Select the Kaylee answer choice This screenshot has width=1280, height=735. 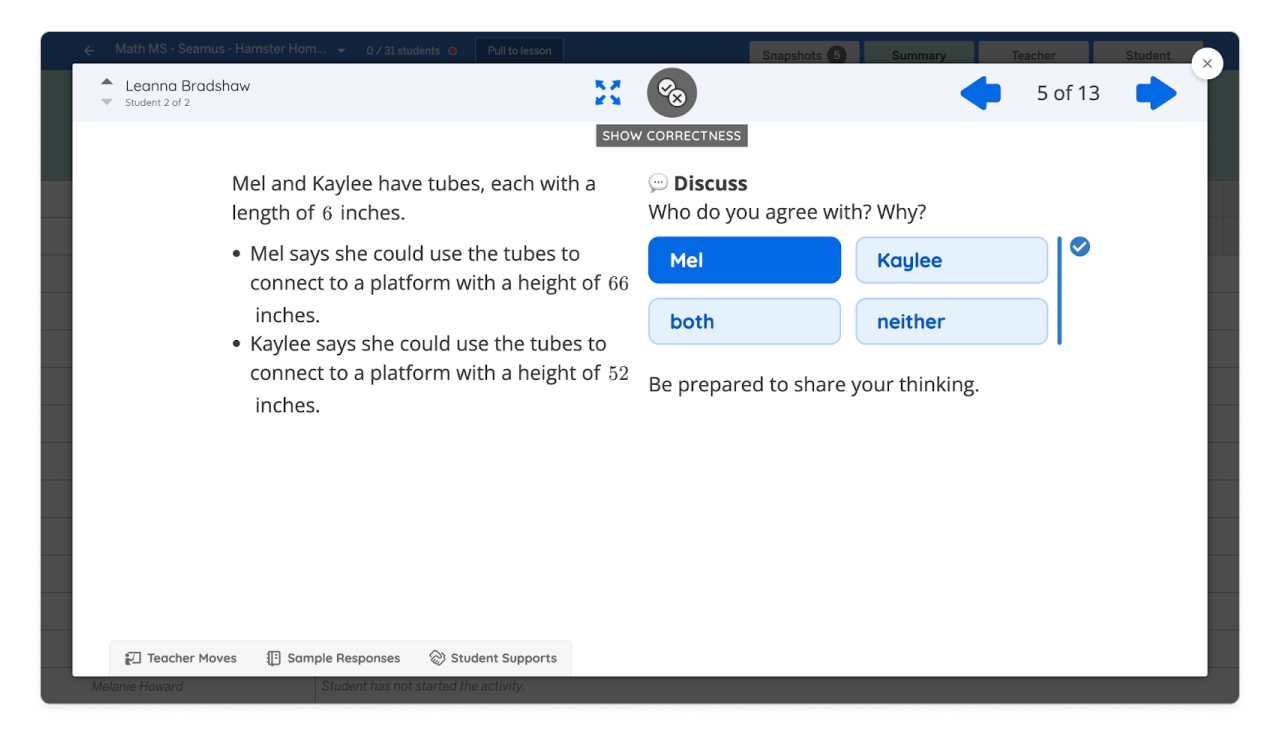(951, 260)
